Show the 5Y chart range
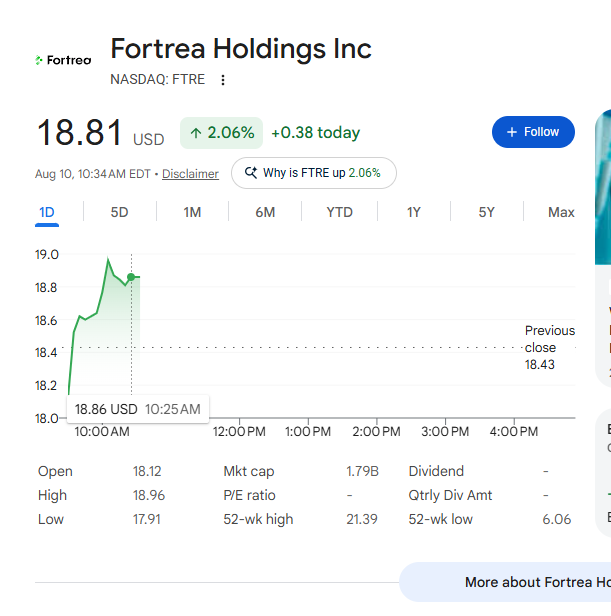 click(486, 213)
